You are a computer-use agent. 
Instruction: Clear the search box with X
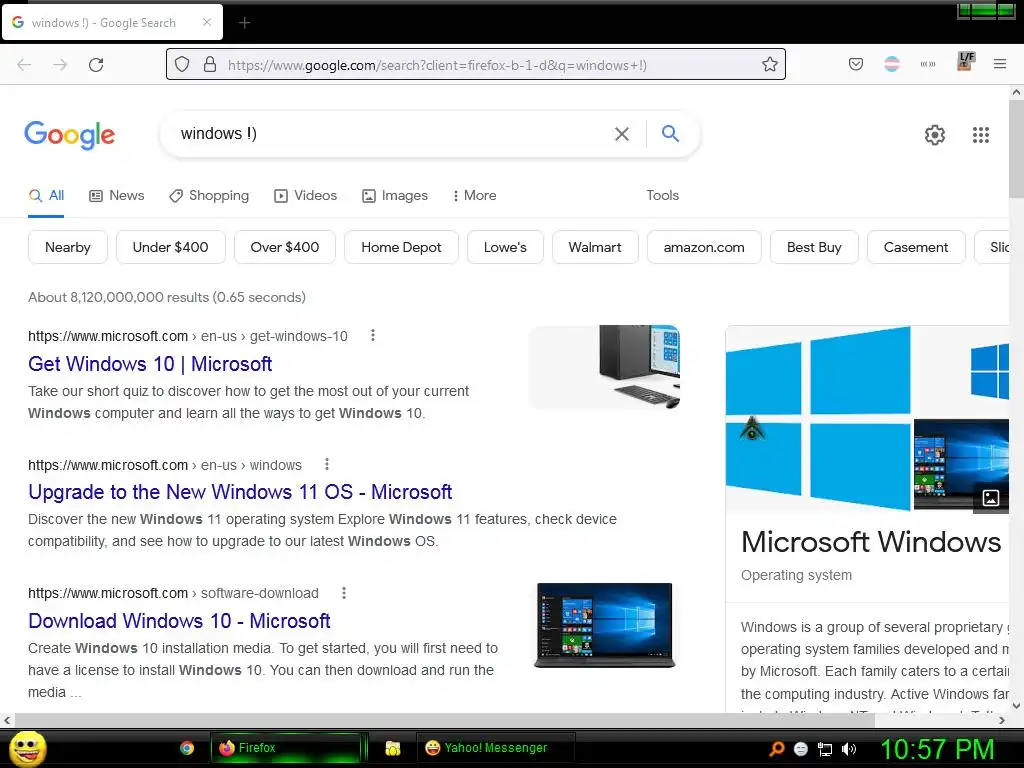point(622,134)
